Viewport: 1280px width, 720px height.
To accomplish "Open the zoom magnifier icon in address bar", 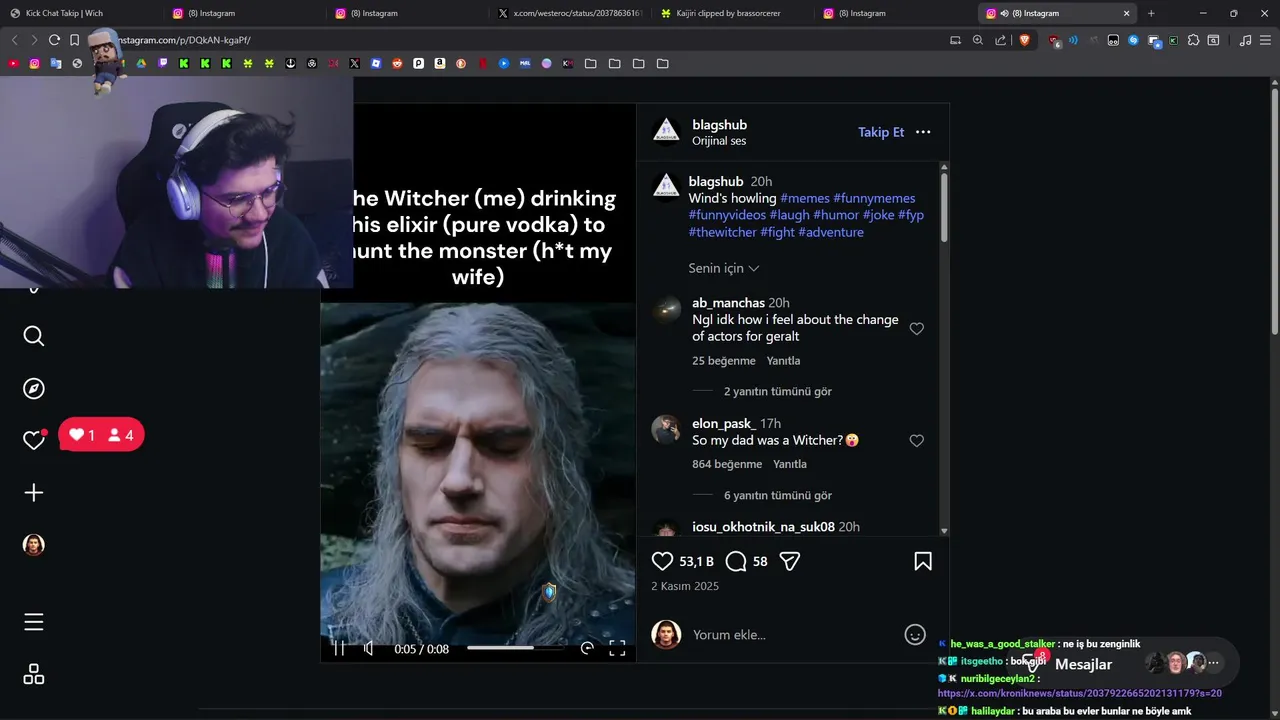I will point(978,40).
